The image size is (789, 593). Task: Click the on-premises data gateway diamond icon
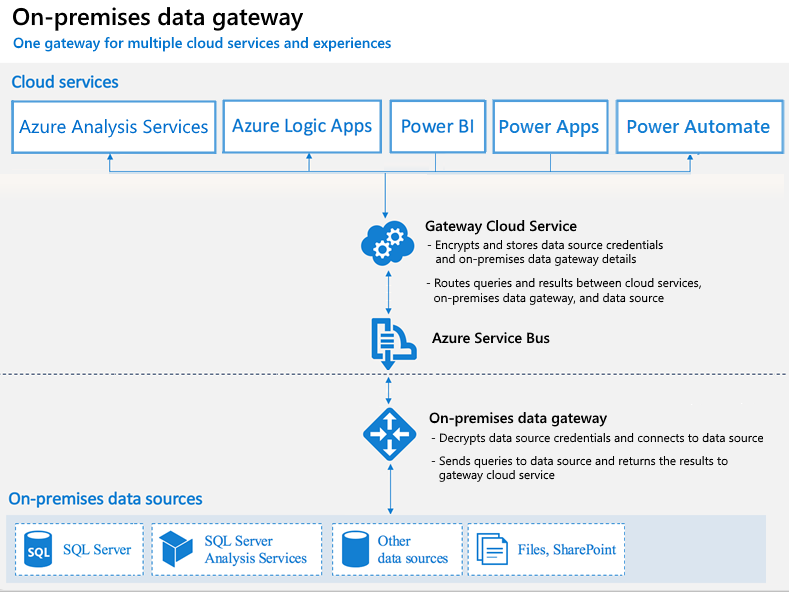click(x=389, y=434)
